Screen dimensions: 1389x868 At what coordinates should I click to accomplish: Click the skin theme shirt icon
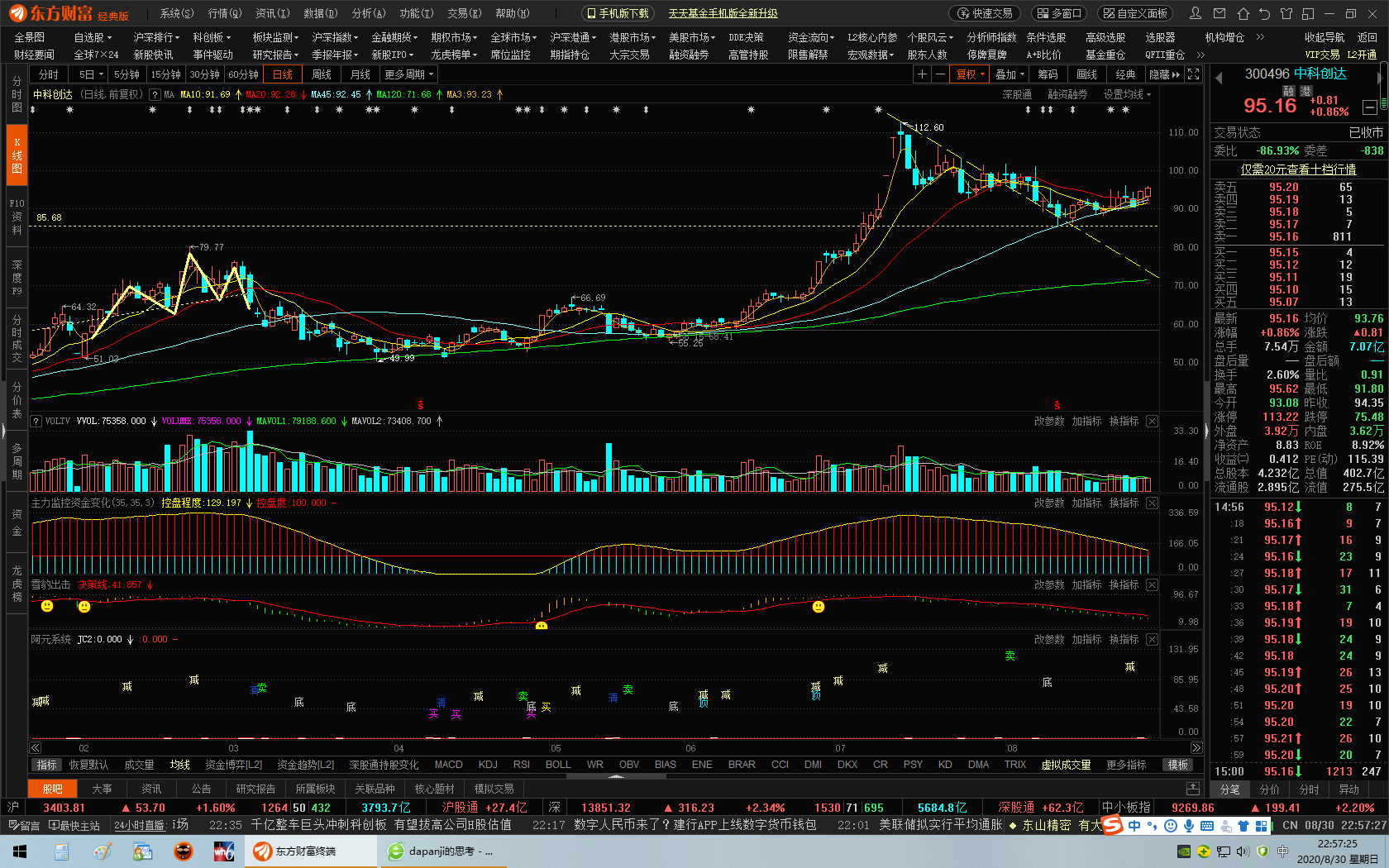click(1286, 13)
